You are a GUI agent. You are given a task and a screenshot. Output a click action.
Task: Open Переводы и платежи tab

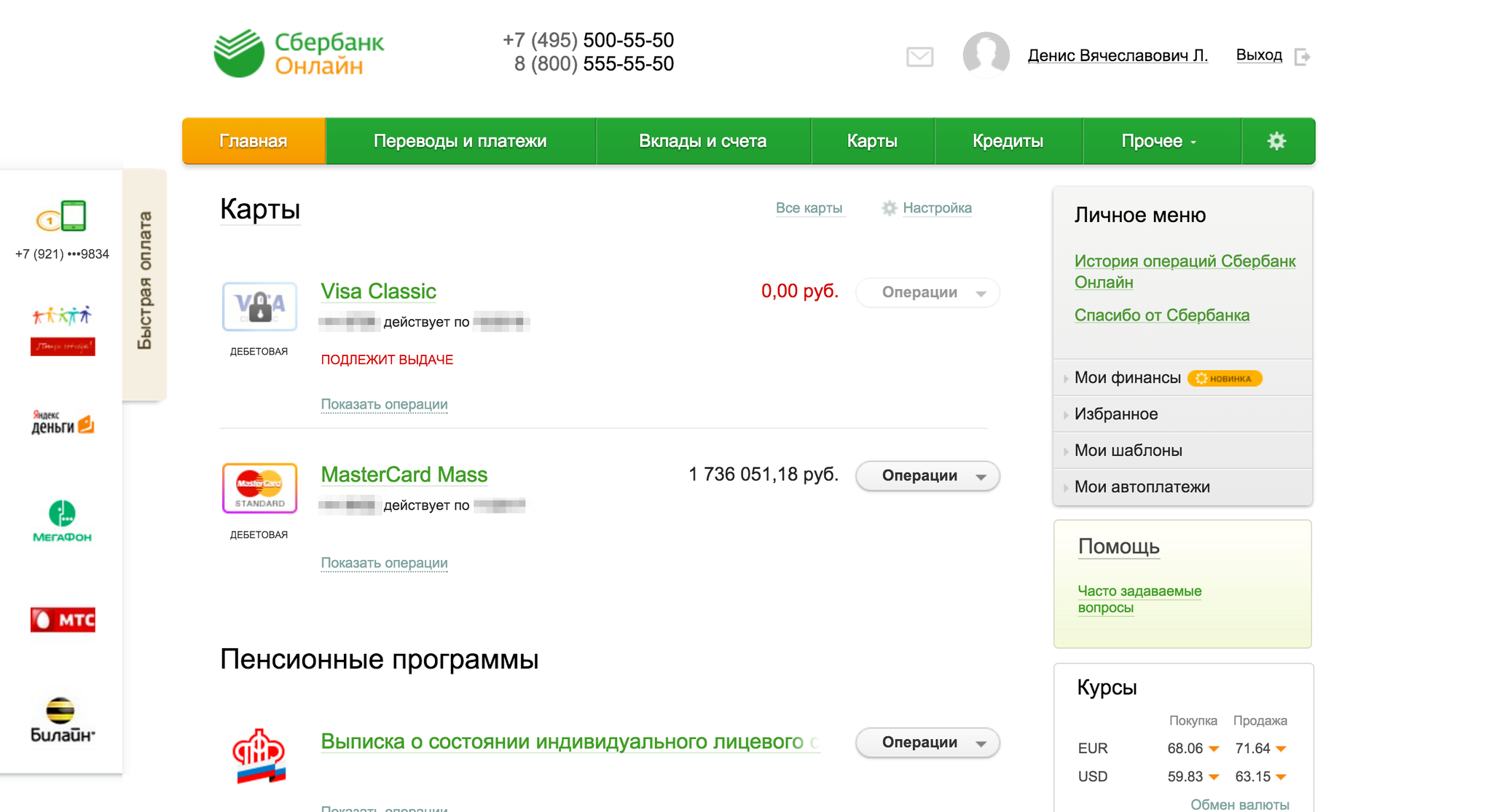[460, 141]
